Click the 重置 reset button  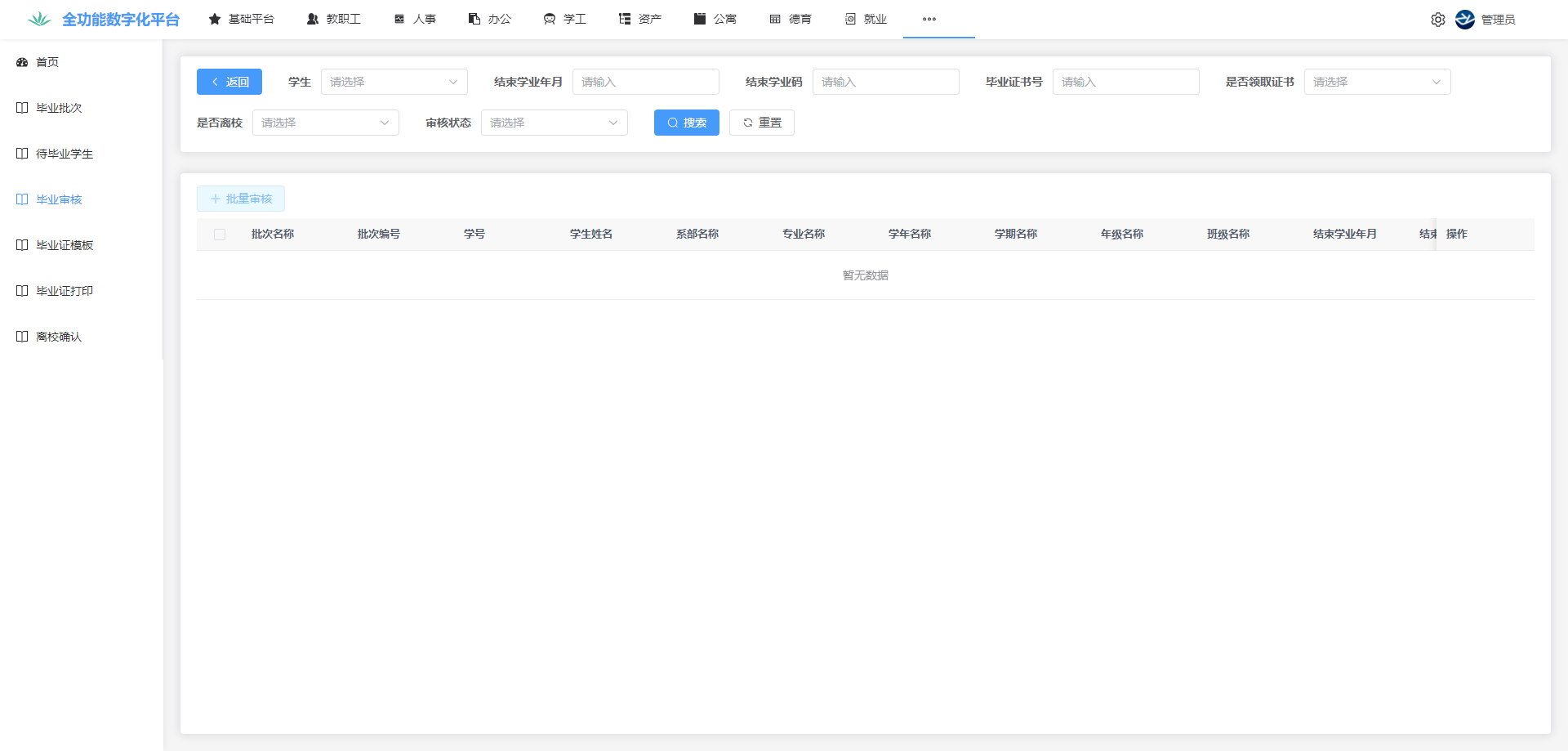tap(761, 123)
